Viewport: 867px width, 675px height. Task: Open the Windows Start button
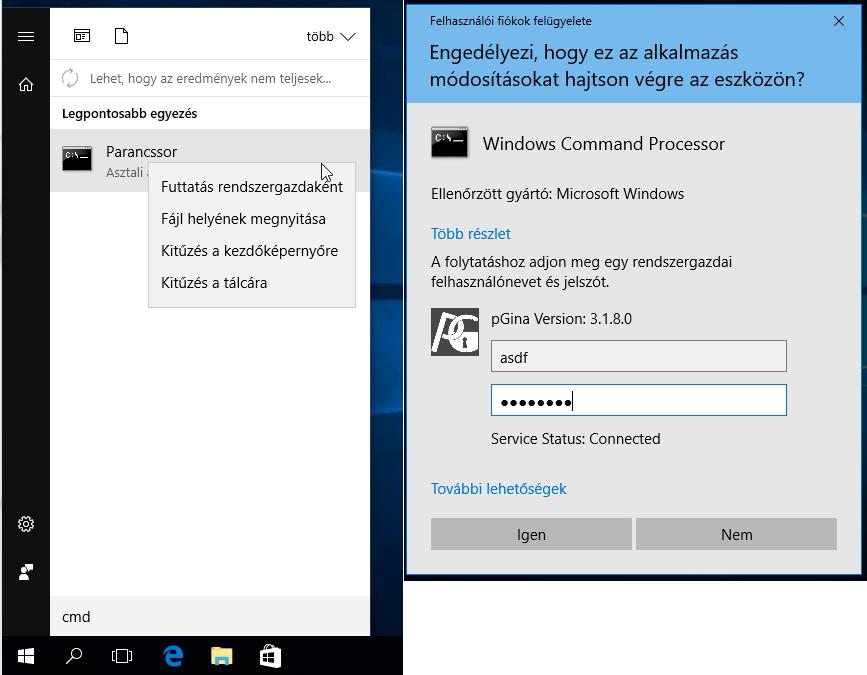[x=26, y=656]
